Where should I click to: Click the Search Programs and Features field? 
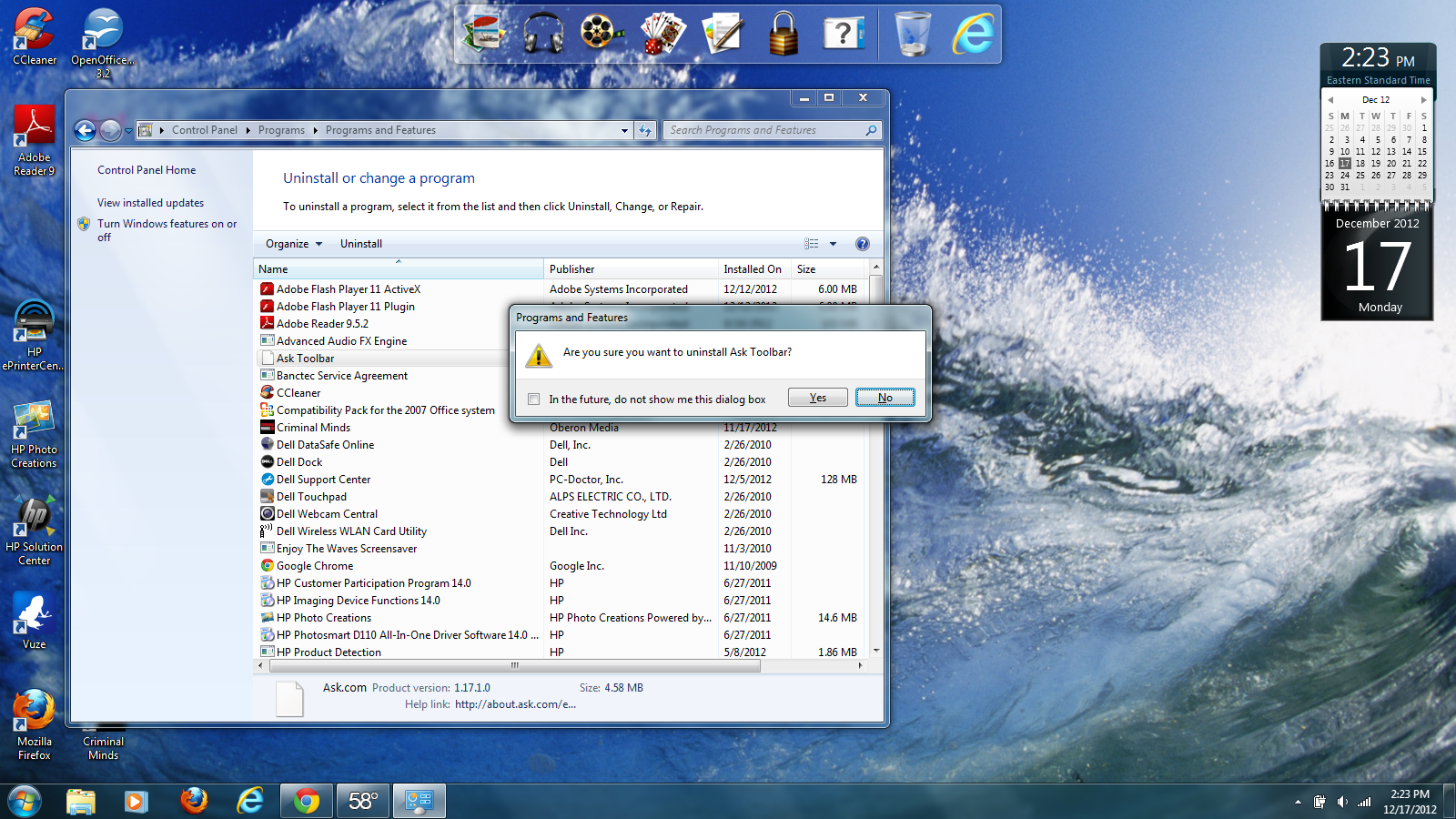[772, 130]
